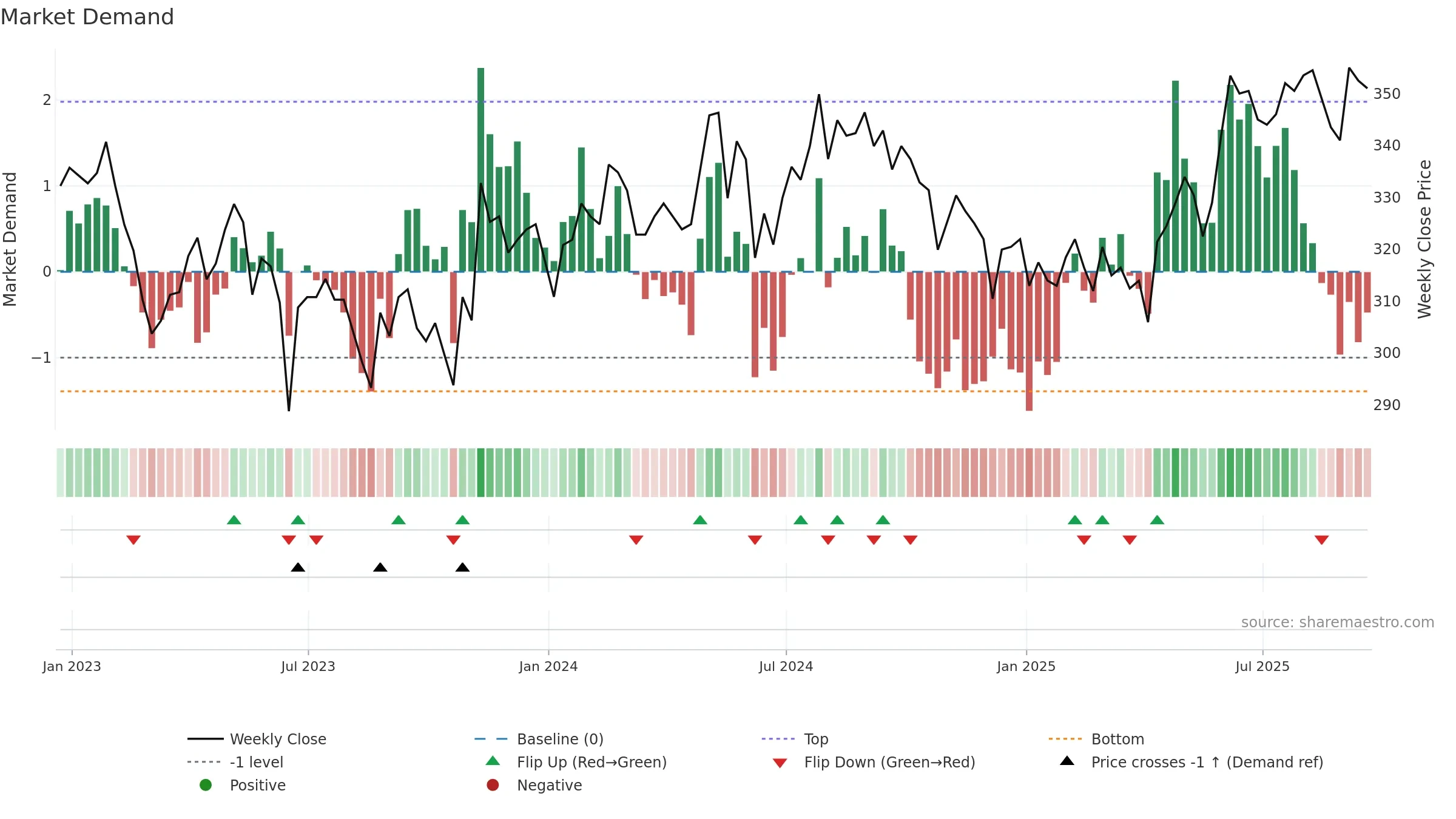Select the latest red Flip Down marker after Jul 2025
Image resolution: width=1456 pixels, height=819 pixels.
click(x=1322, y=540)
